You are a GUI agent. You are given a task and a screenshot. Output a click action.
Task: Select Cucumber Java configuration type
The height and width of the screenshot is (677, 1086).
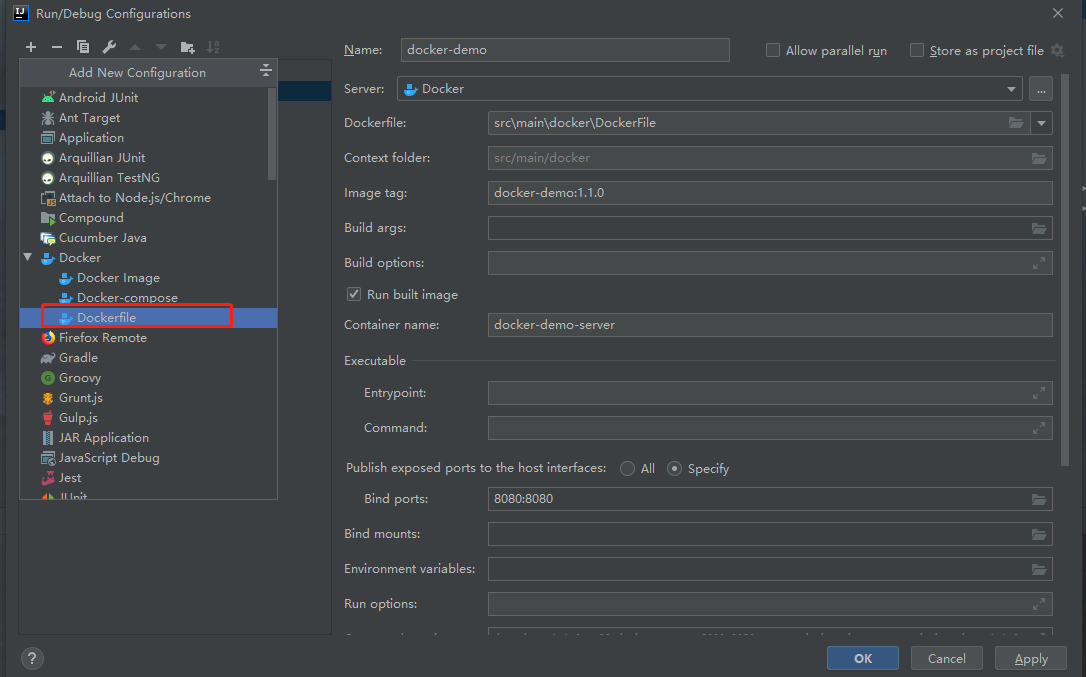click(x=94, y=238)
